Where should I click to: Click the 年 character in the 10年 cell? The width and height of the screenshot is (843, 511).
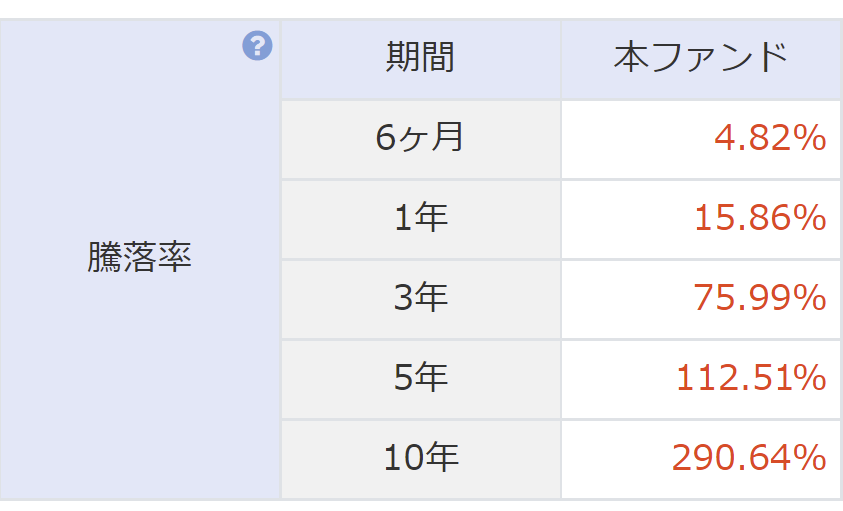pyautogui.click(x=441, y=458)
